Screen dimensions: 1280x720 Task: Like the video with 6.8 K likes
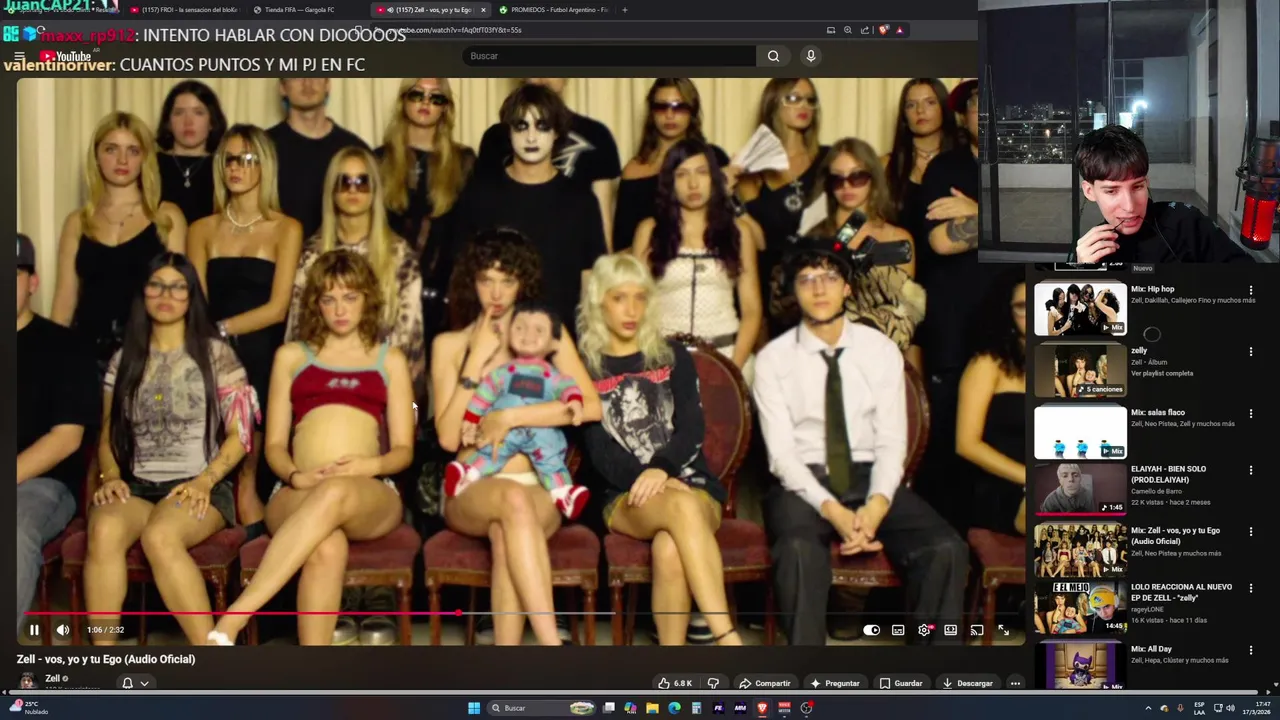point(675,683)
